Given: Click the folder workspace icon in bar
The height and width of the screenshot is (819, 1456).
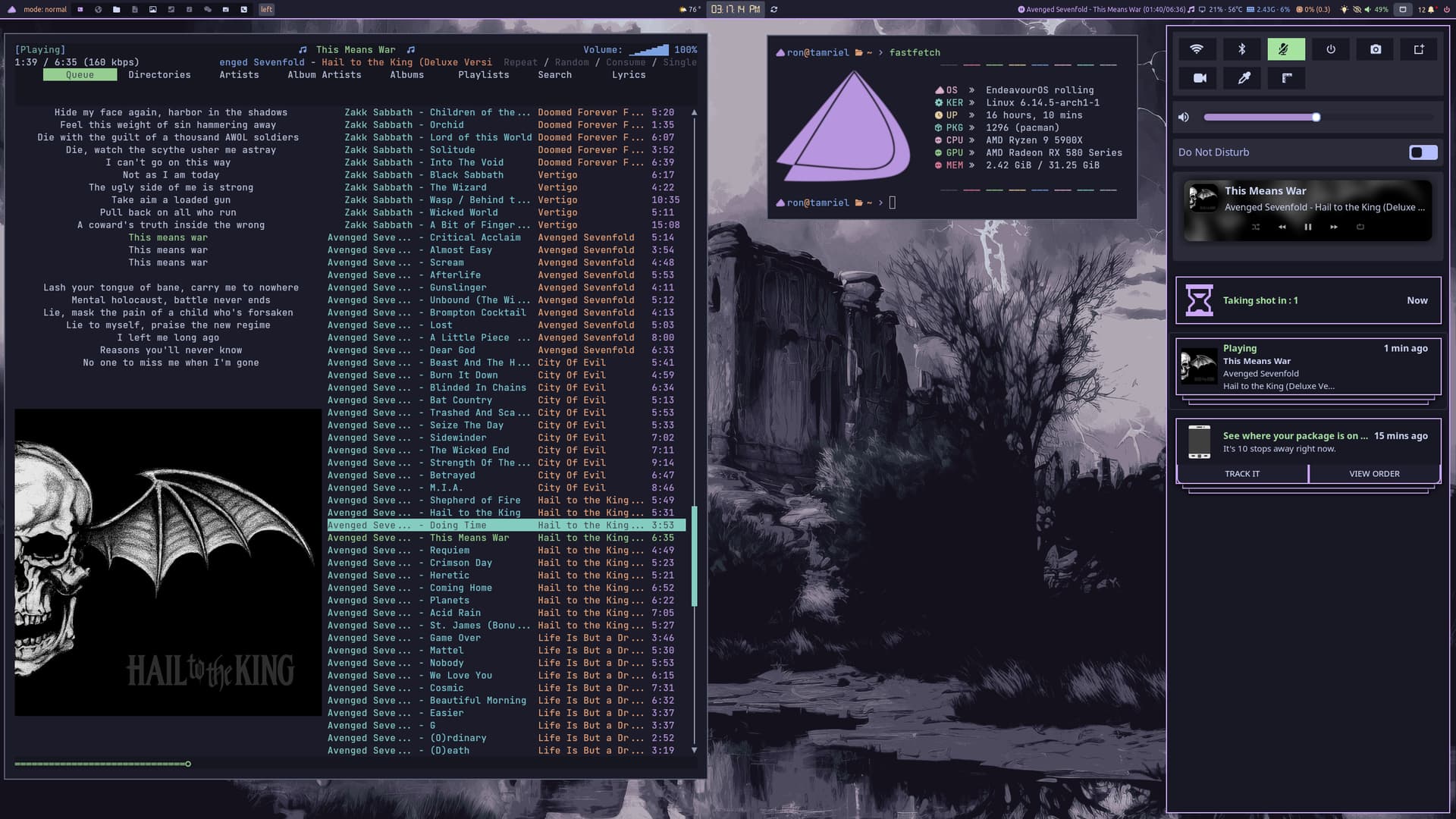Looking at the screenshot, I should click(116, 9).
